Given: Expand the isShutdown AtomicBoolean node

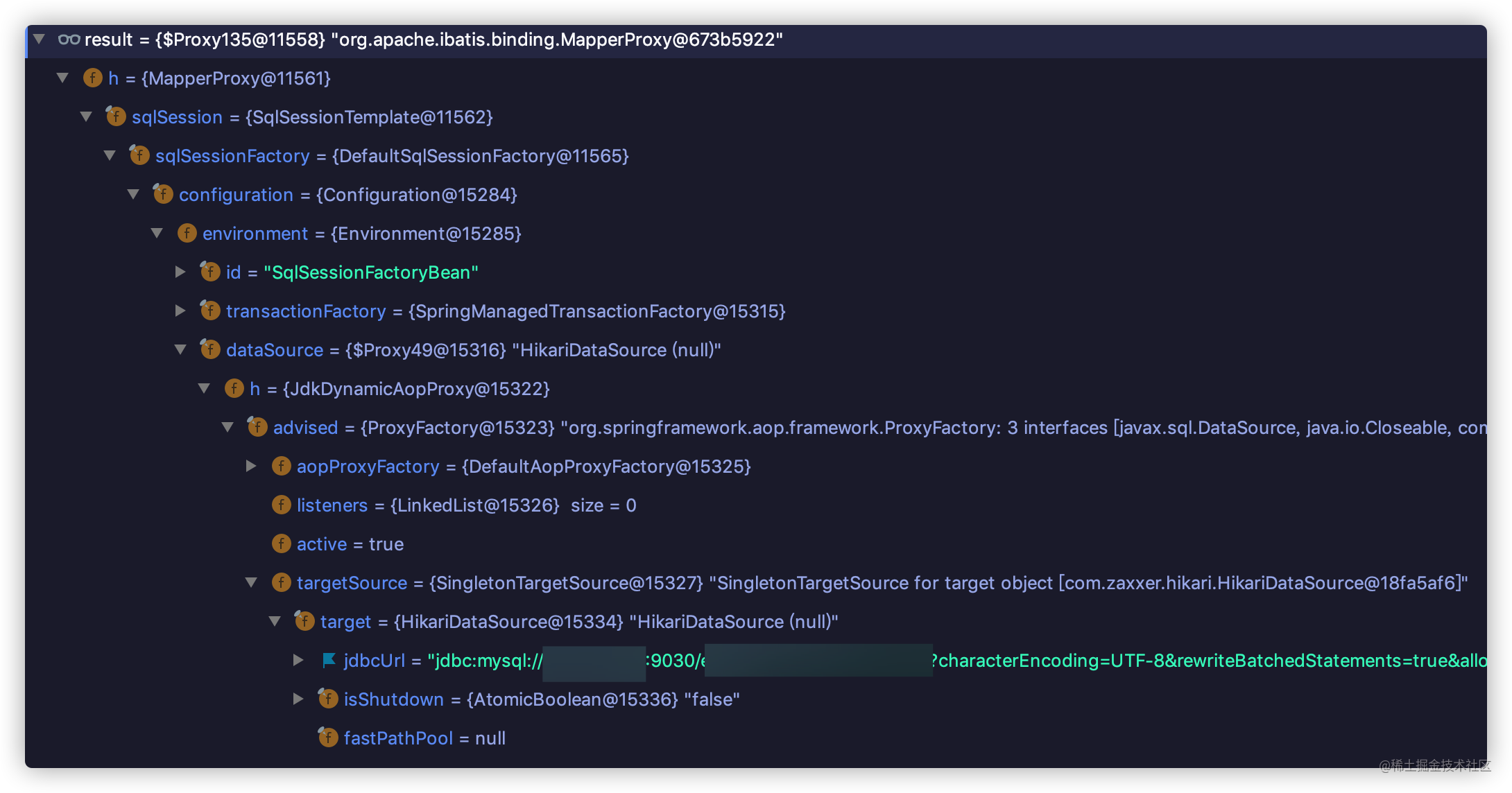Looking at the screenshot, I should (298, 699).
